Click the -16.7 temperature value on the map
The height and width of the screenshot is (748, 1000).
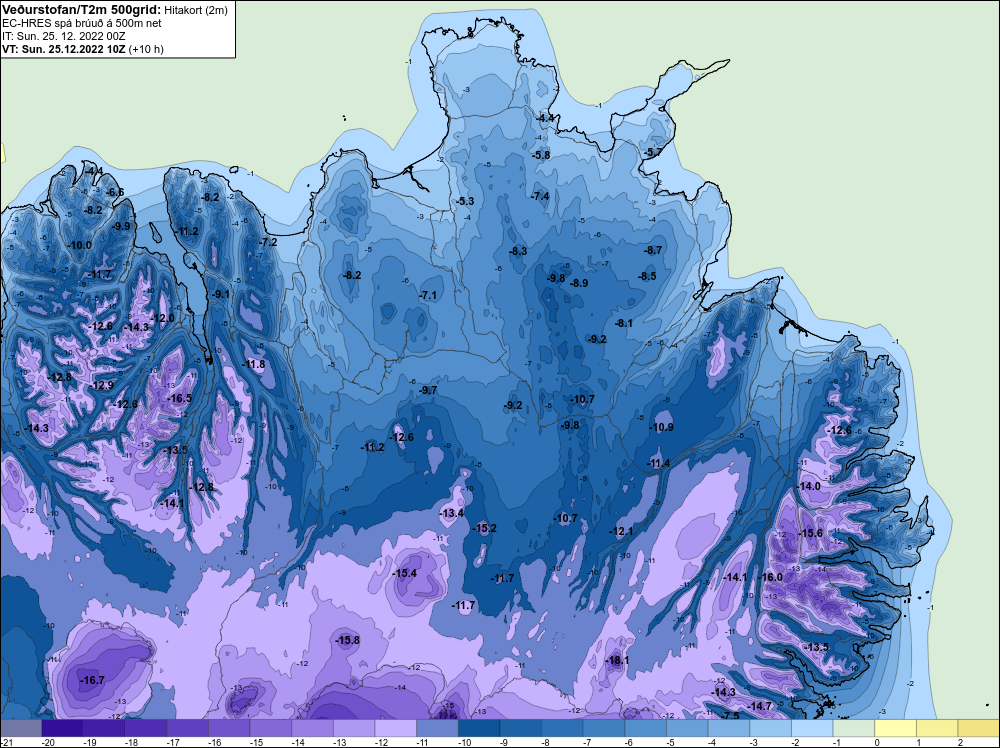(92, 680)
